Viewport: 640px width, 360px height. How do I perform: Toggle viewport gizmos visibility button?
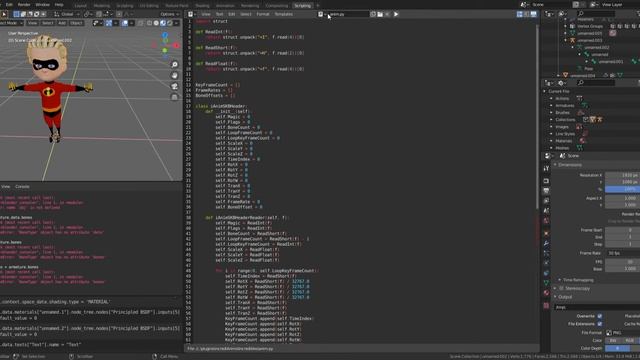109,23
